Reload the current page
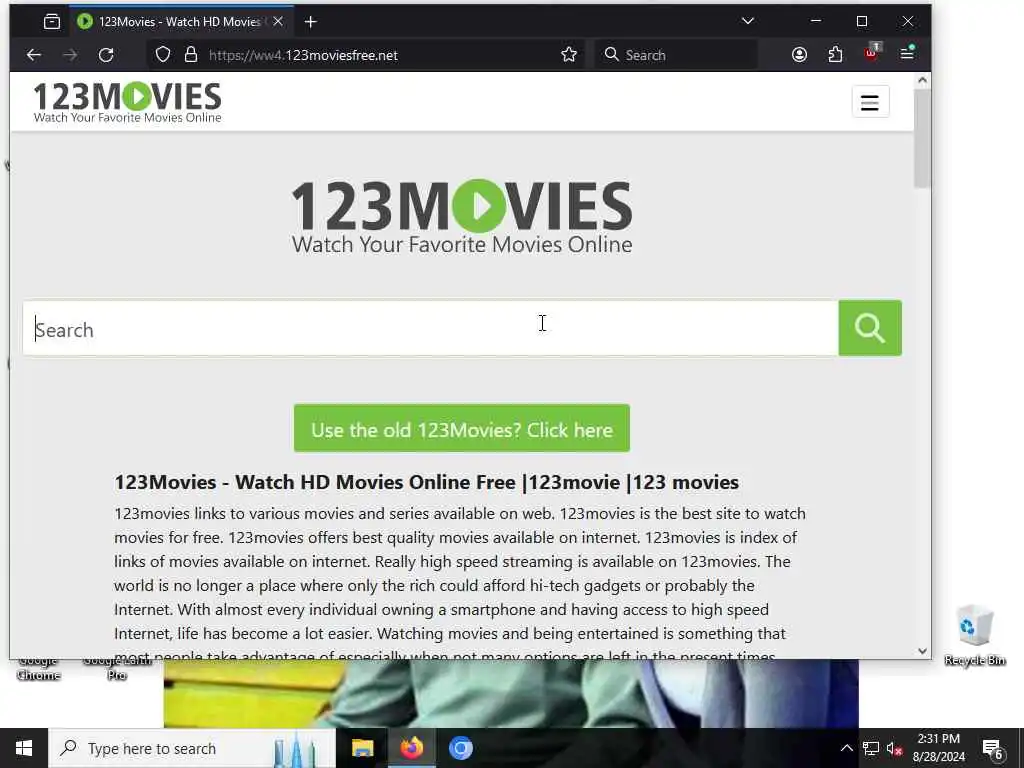The width and height of the screenshot is (1024, 768). pyautogui.click(x=106, y=55)
